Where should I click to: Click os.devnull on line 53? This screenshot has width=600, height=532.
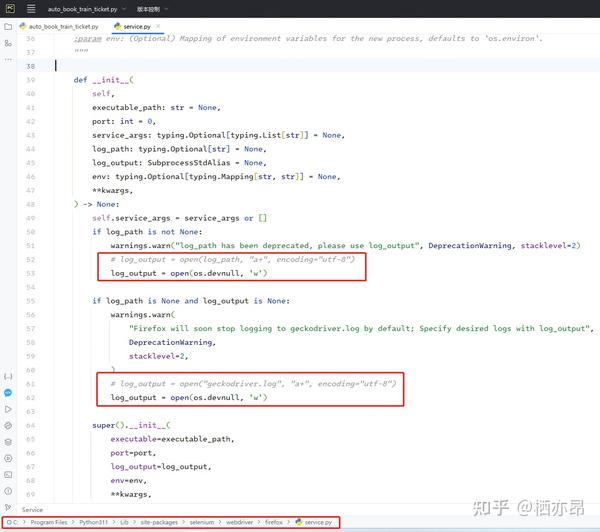[216, 273]
